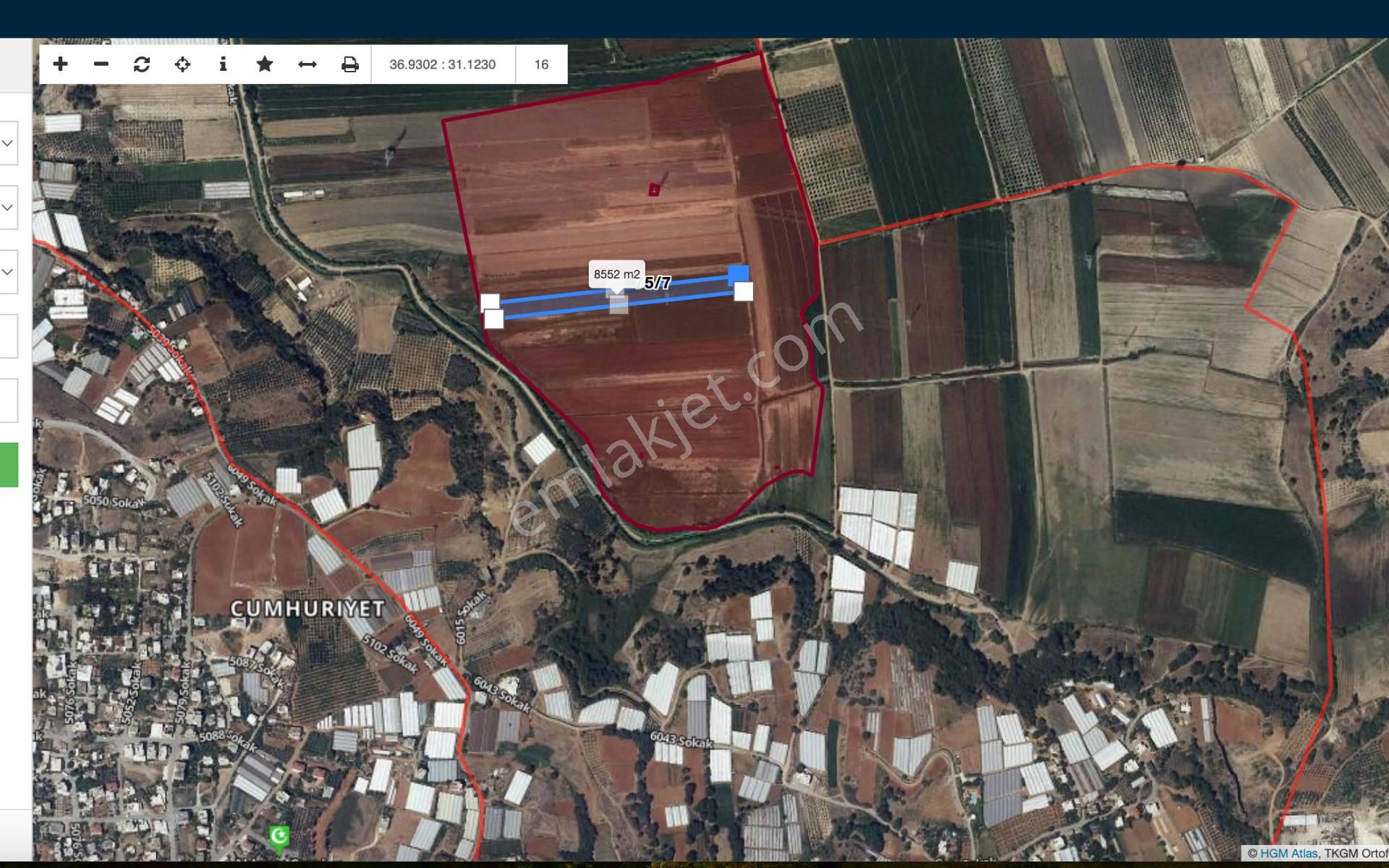Click the star favorites icon
Viewport: 1389px width, 868px height.
tap(265, 64)
